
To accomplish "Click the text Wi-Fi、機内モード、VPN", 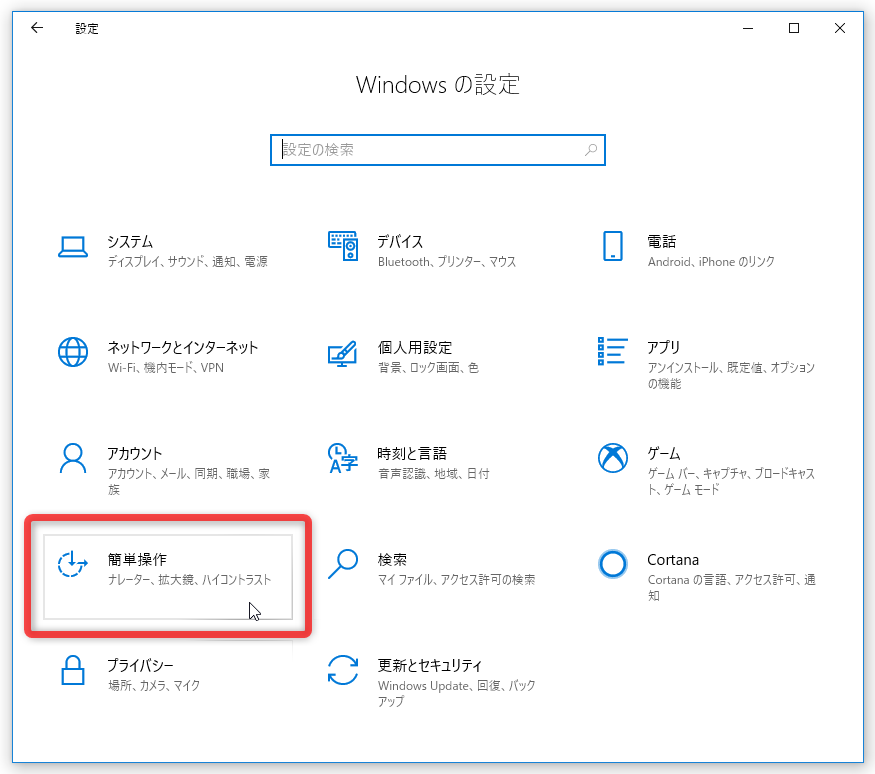I will point(166,368).
